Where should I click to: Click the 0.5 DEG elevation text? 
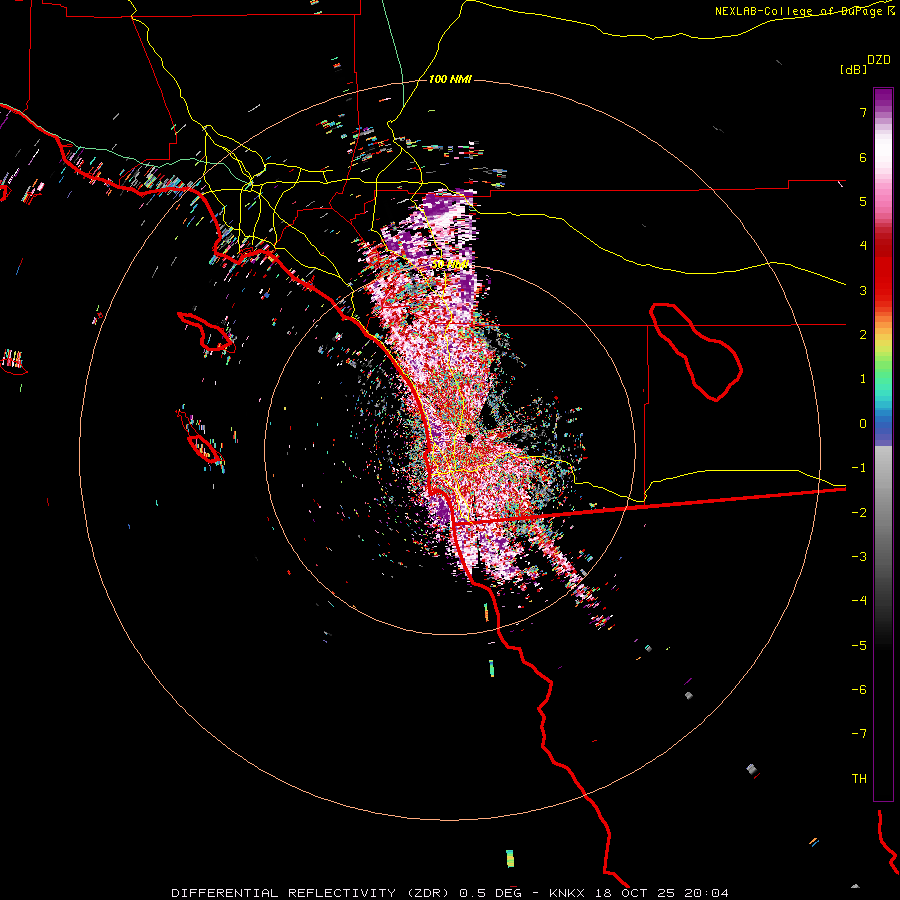[490, 893]
